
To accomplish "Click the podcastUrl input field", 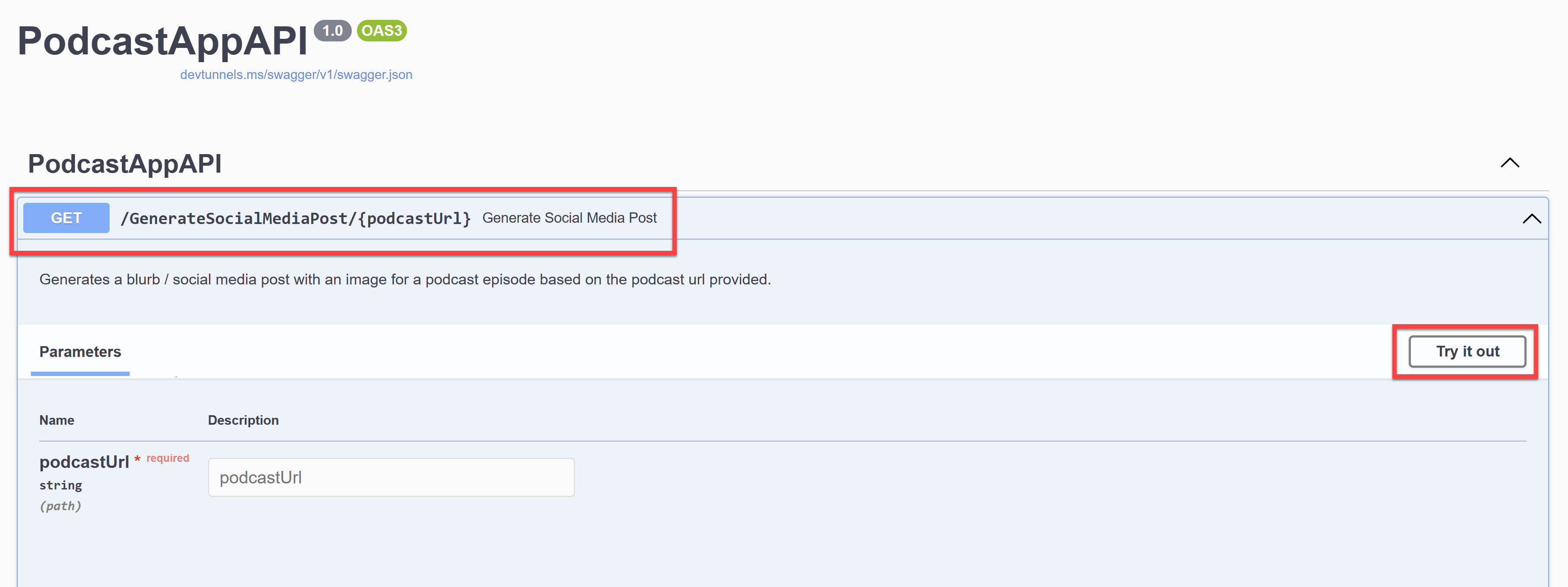I will tap(391, 477).
